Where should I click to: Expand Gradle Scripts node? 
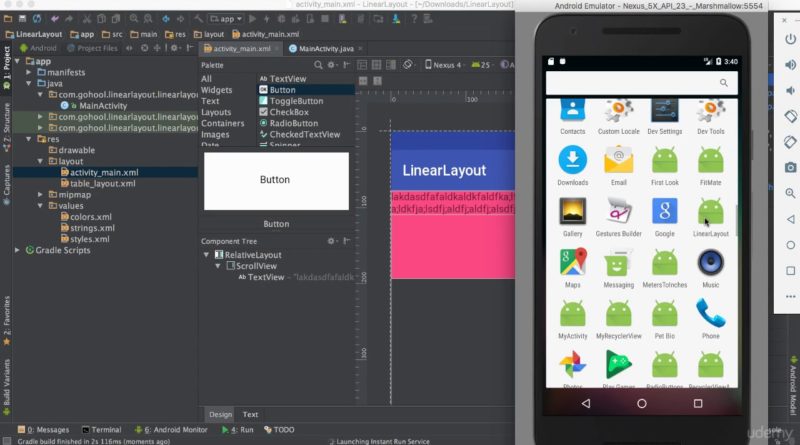(x=17, y=250)
